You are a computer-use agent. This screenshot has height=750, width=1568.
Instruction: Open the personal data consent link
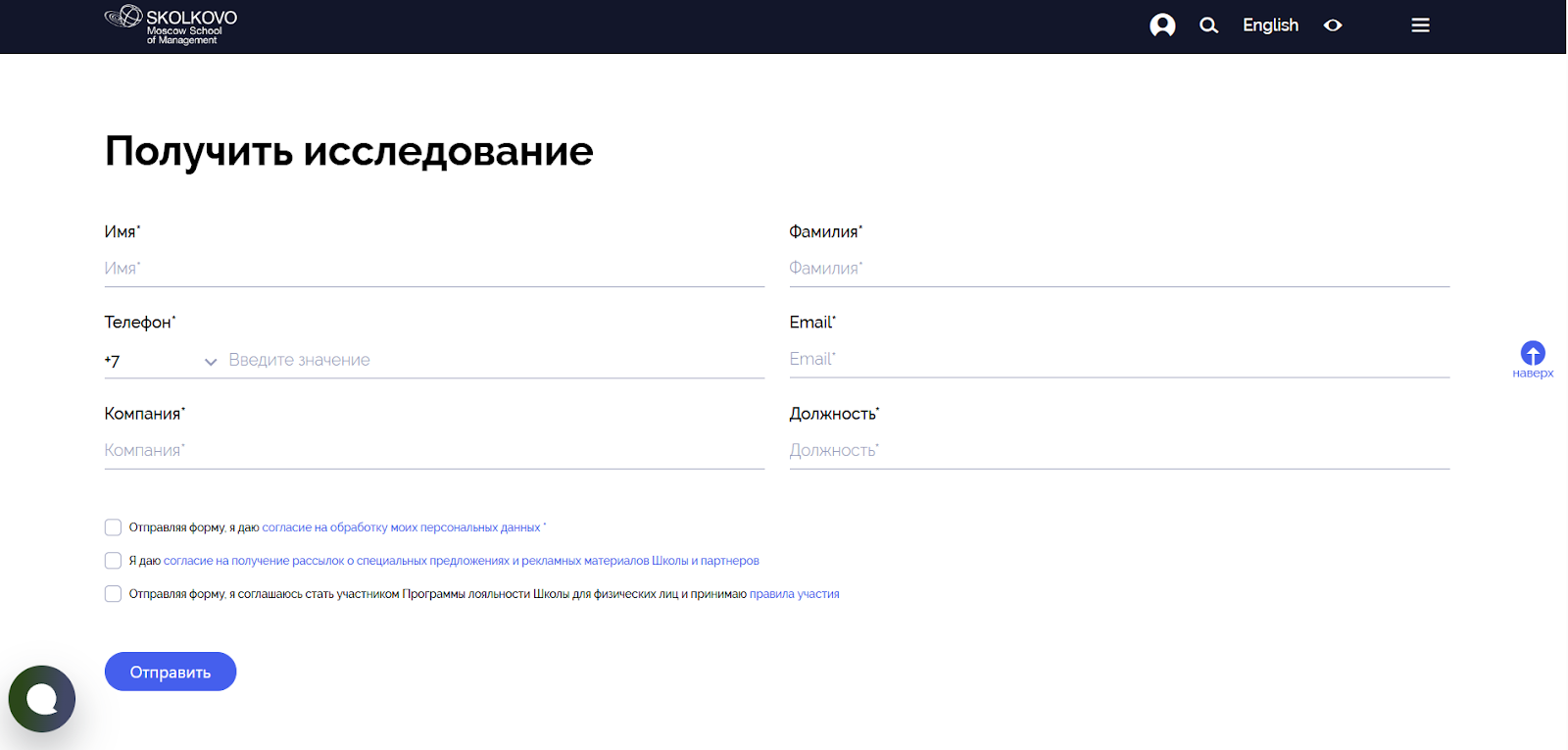[401, 527]
